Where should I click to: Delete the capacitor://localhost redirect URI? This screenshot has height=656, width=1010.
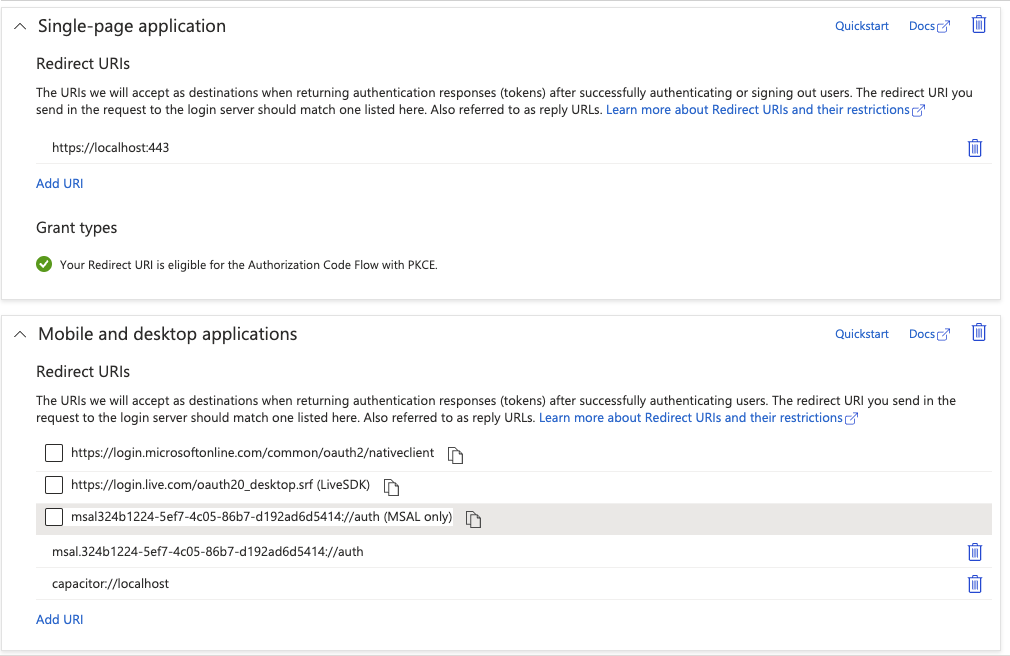975,585
